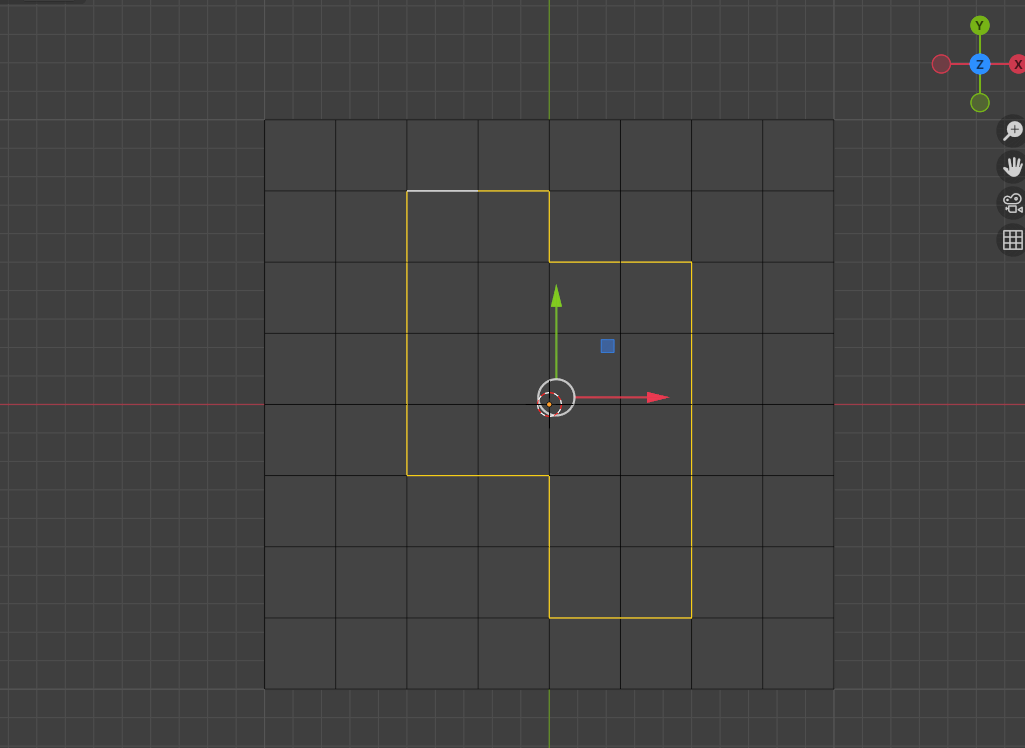This screenshot has width=1025, height=748.
Task: Click the blue Z axis on navigation gizmo
Action: [979, 64]
